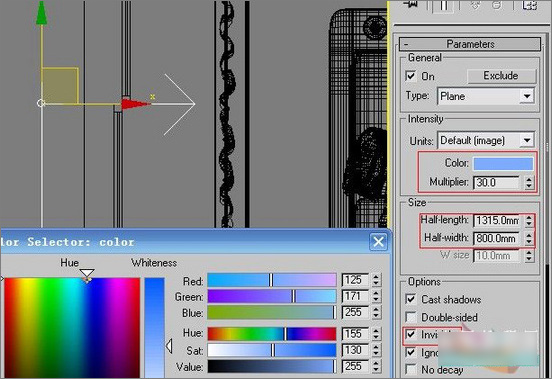Click the Green spinner up arrow

pos(376,293)
